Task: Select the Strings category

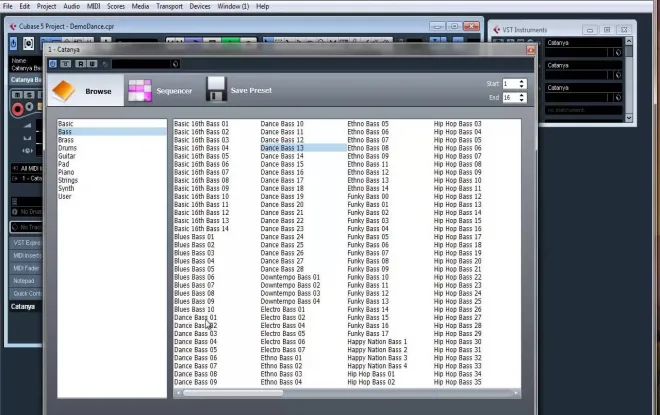Action: (x=112, y=180)
